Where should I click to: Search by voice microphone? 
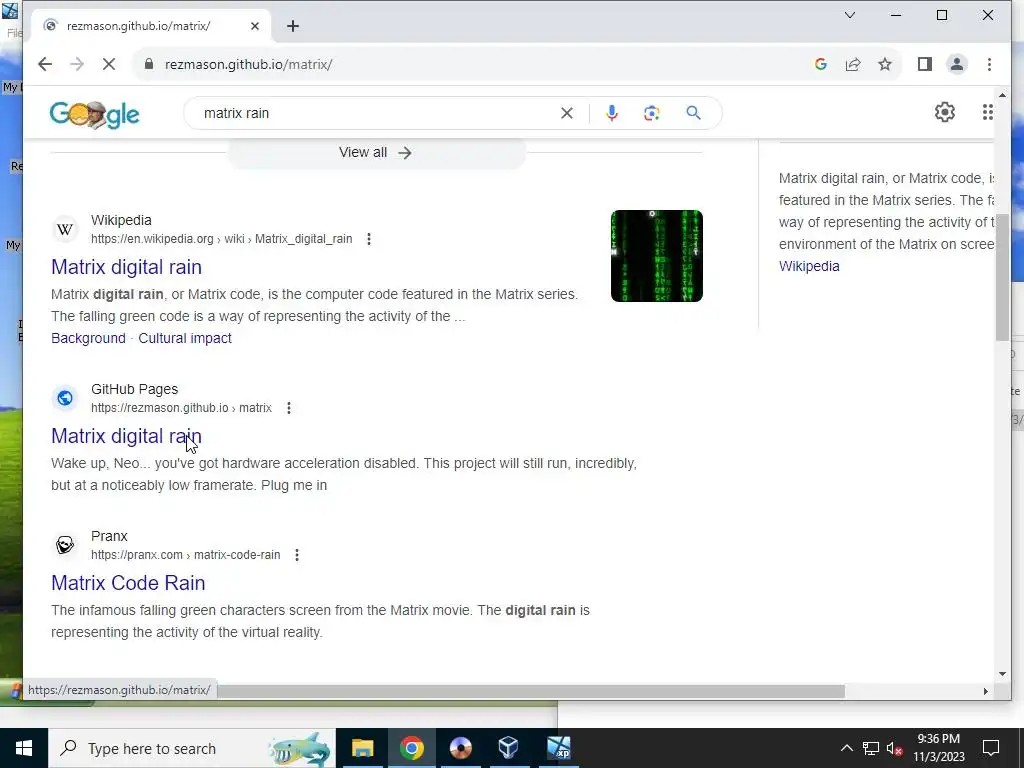(611, 113)
